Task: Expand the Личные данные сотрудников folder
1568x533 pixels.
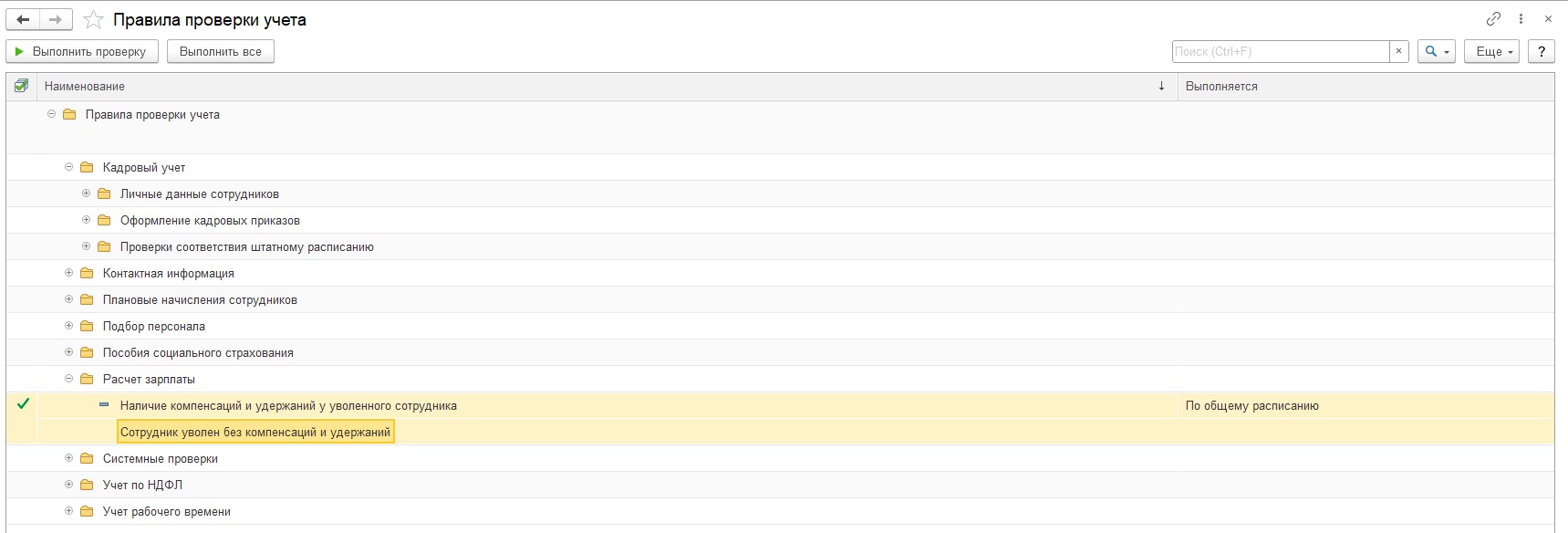Action: pos(86,193)
